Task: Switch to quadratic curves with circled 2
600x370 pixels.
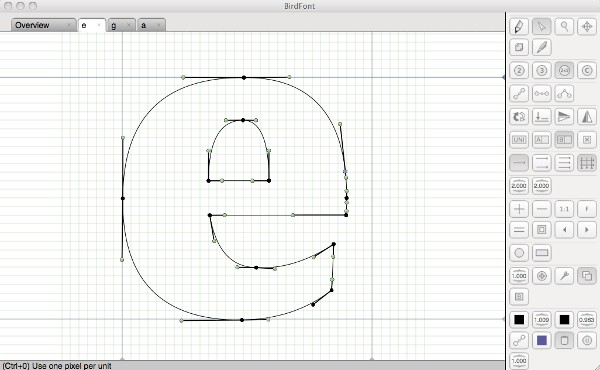Action: tap(519, 70)
